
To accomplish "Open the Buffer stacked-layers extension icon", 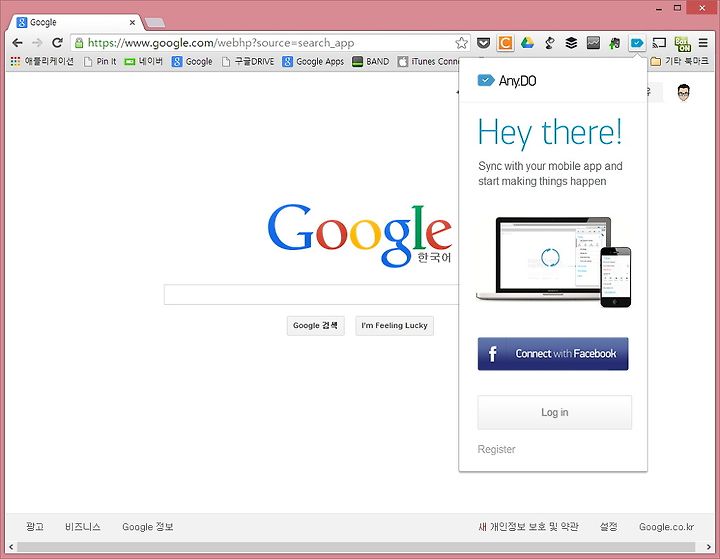I will coord(571,43).
